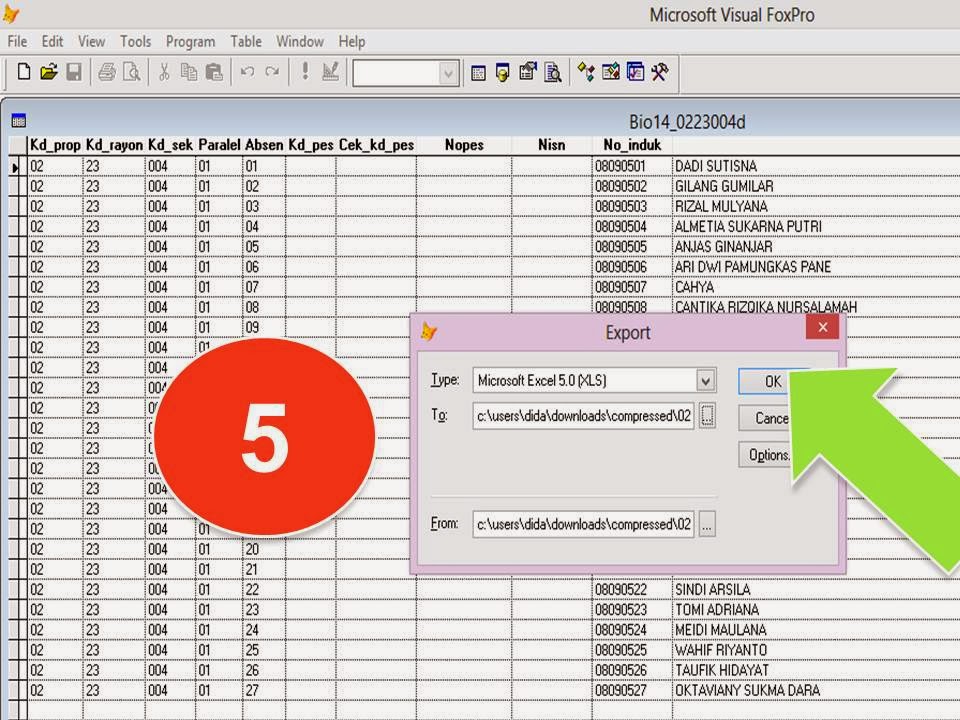Select the cell DADI SUTISNA

coord(716,166)
